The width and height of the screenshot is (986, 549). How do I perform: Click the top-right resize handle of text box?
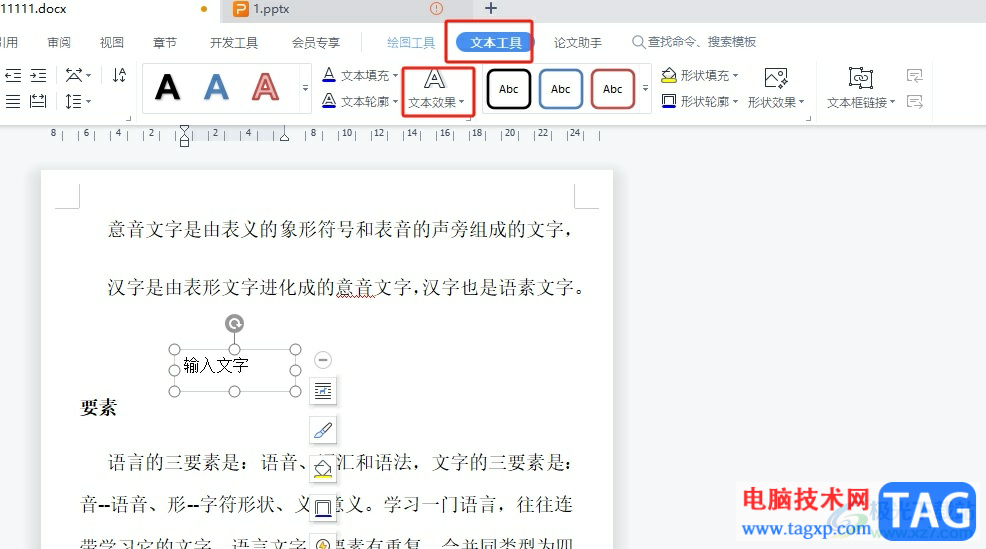click(x=296, y=349)
